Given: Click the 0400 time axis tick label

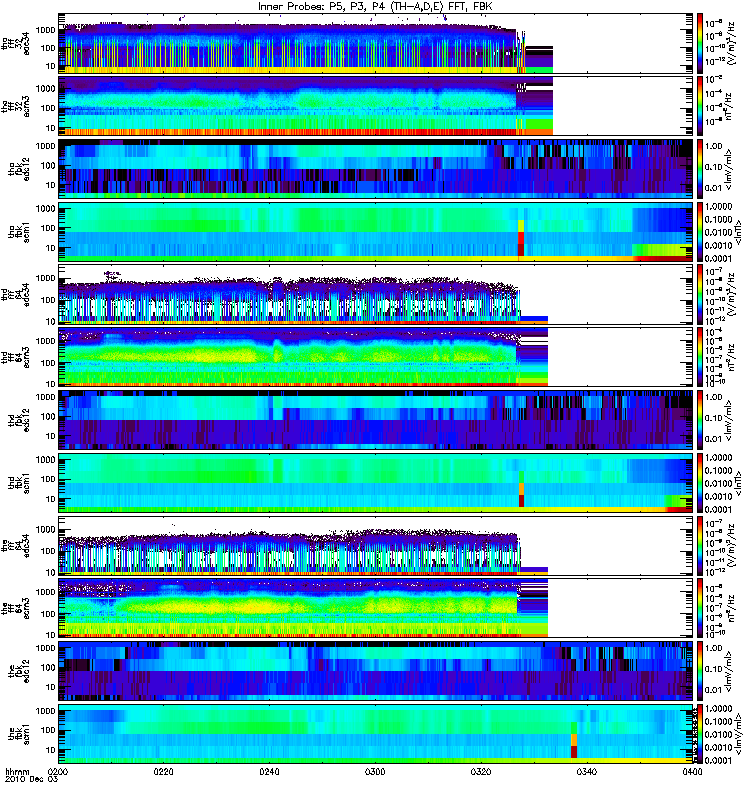Looking at the screenshot, I should [692, 772].
